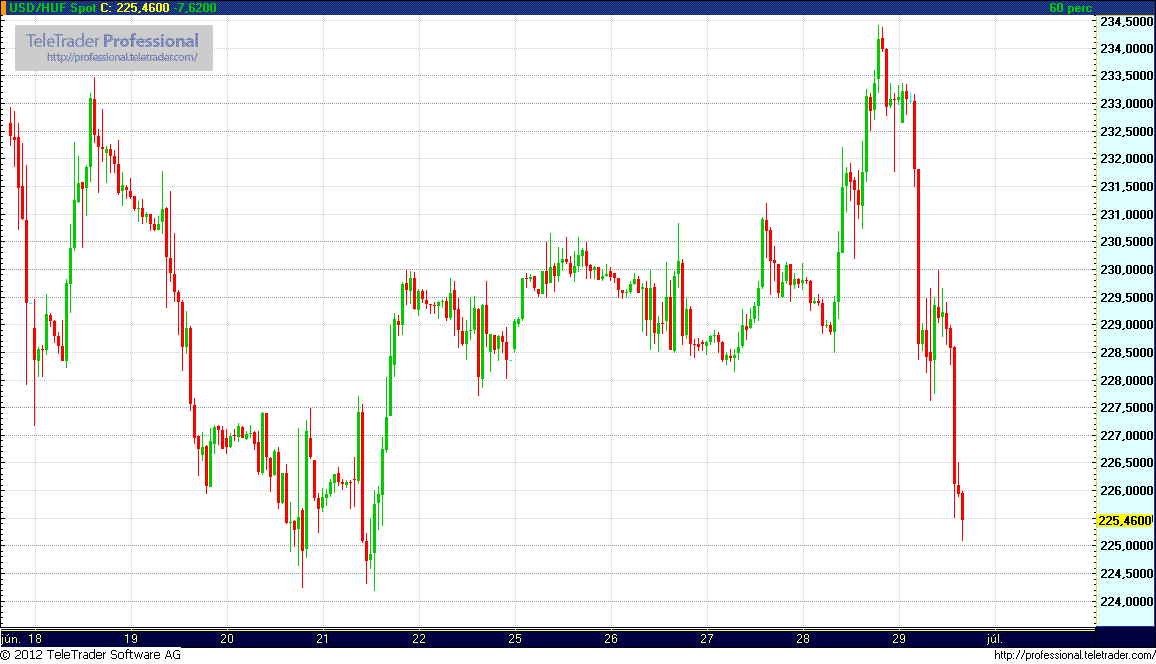The image size is (1156, 664).
Task: Click the 232,0000 price axis label
Action: click(1127, 159)
